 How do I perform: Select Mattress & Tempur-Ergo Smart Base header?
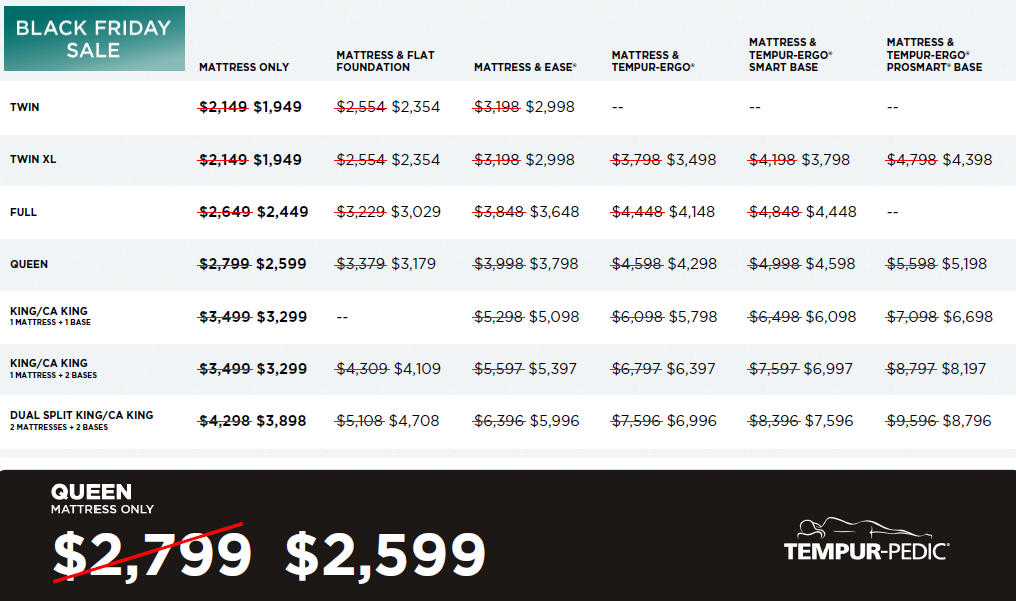click(791, 55)
